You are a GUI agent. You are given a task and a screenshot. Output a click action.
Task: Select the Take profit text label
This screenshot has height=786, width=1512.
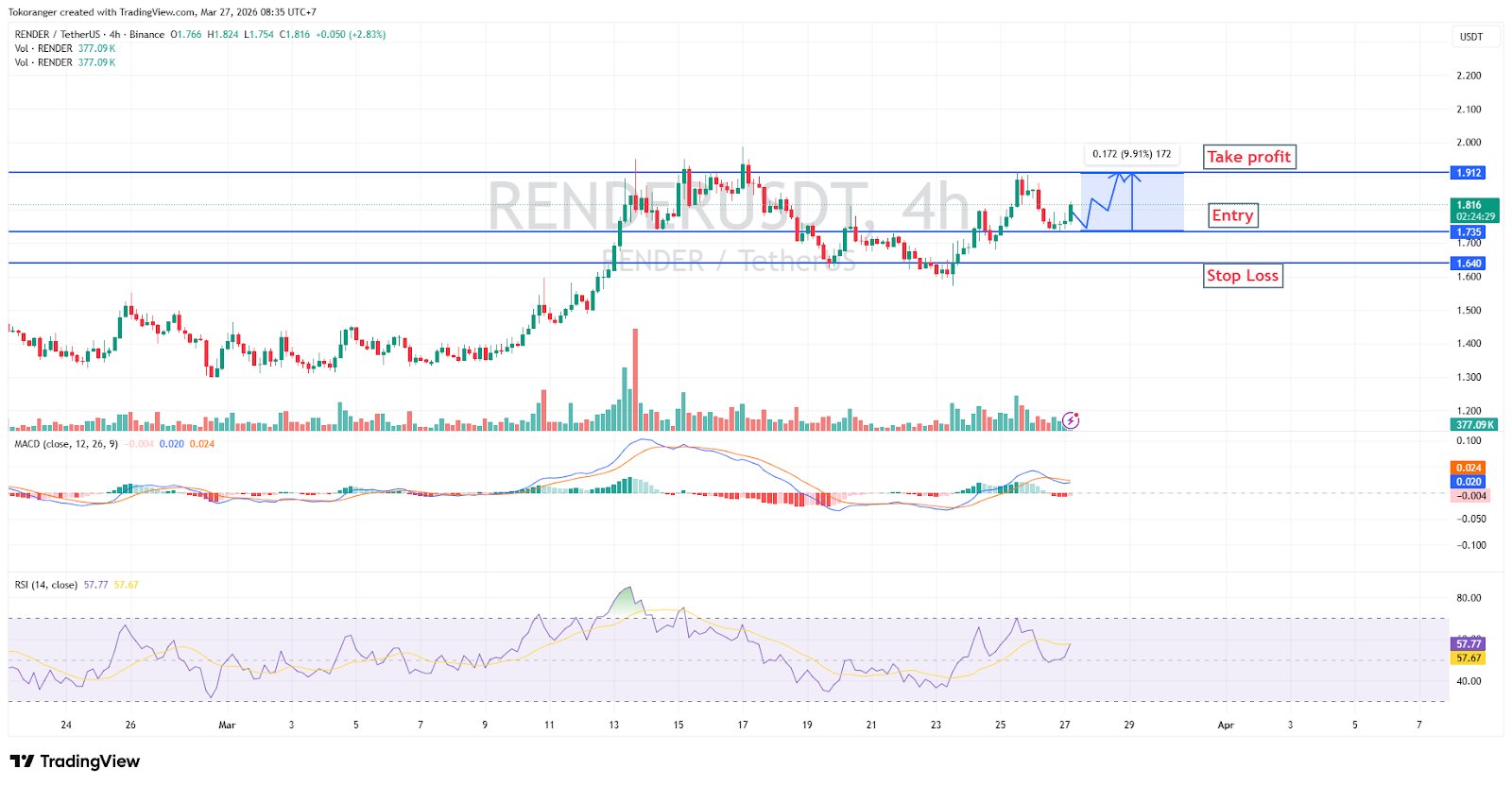point(1248,157)
